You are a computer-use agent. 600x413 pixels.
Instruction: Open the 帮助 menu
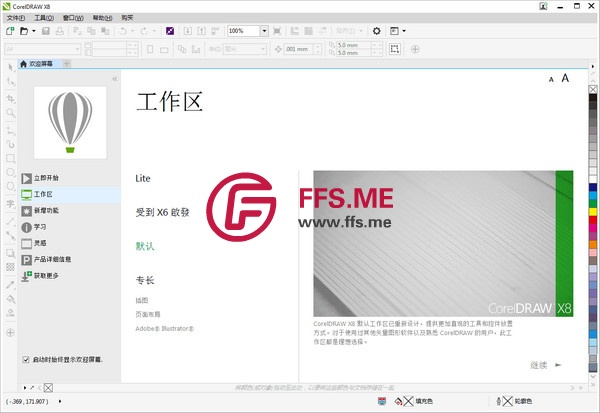[103, 18]
